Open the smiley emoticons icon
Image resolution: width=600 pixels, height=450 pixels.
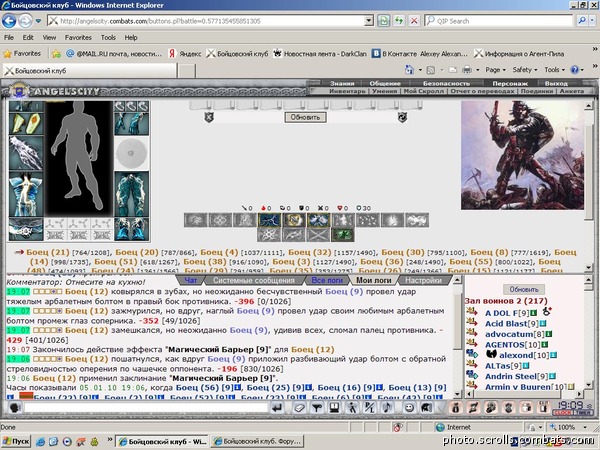(409, 408)
